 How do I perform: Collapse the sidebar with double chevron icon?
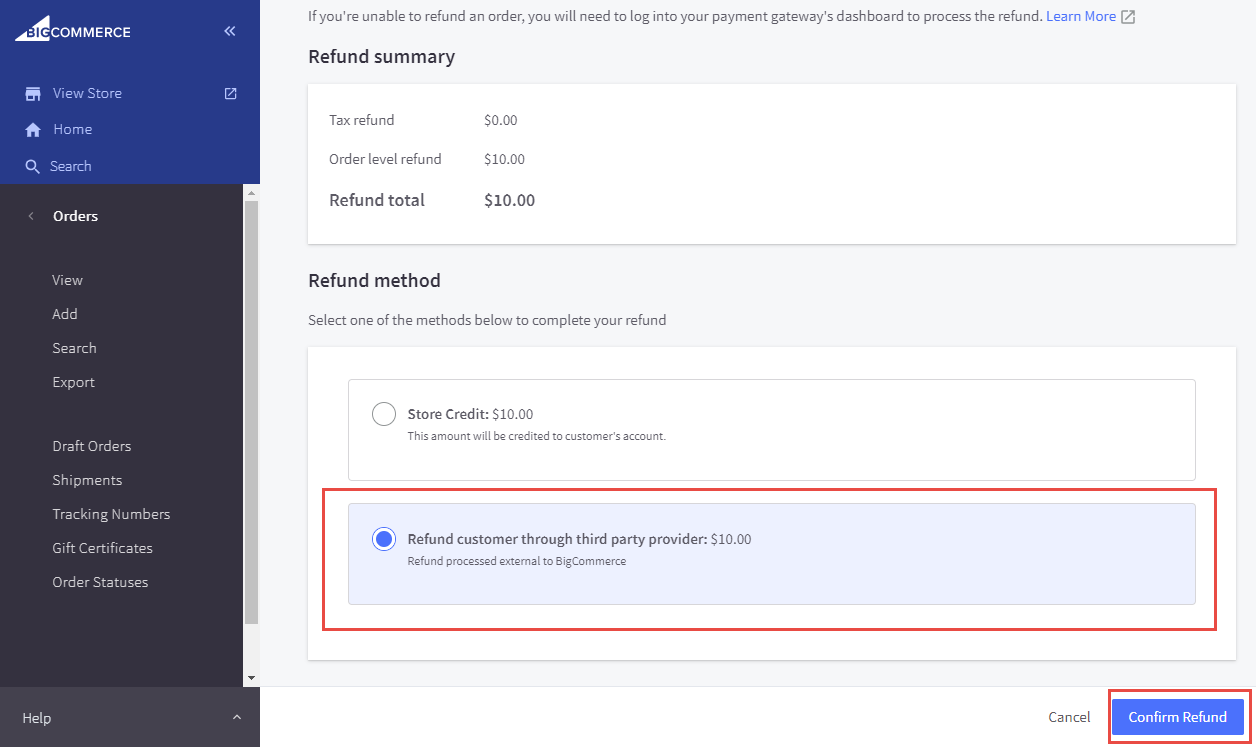[x=230, y=31]
